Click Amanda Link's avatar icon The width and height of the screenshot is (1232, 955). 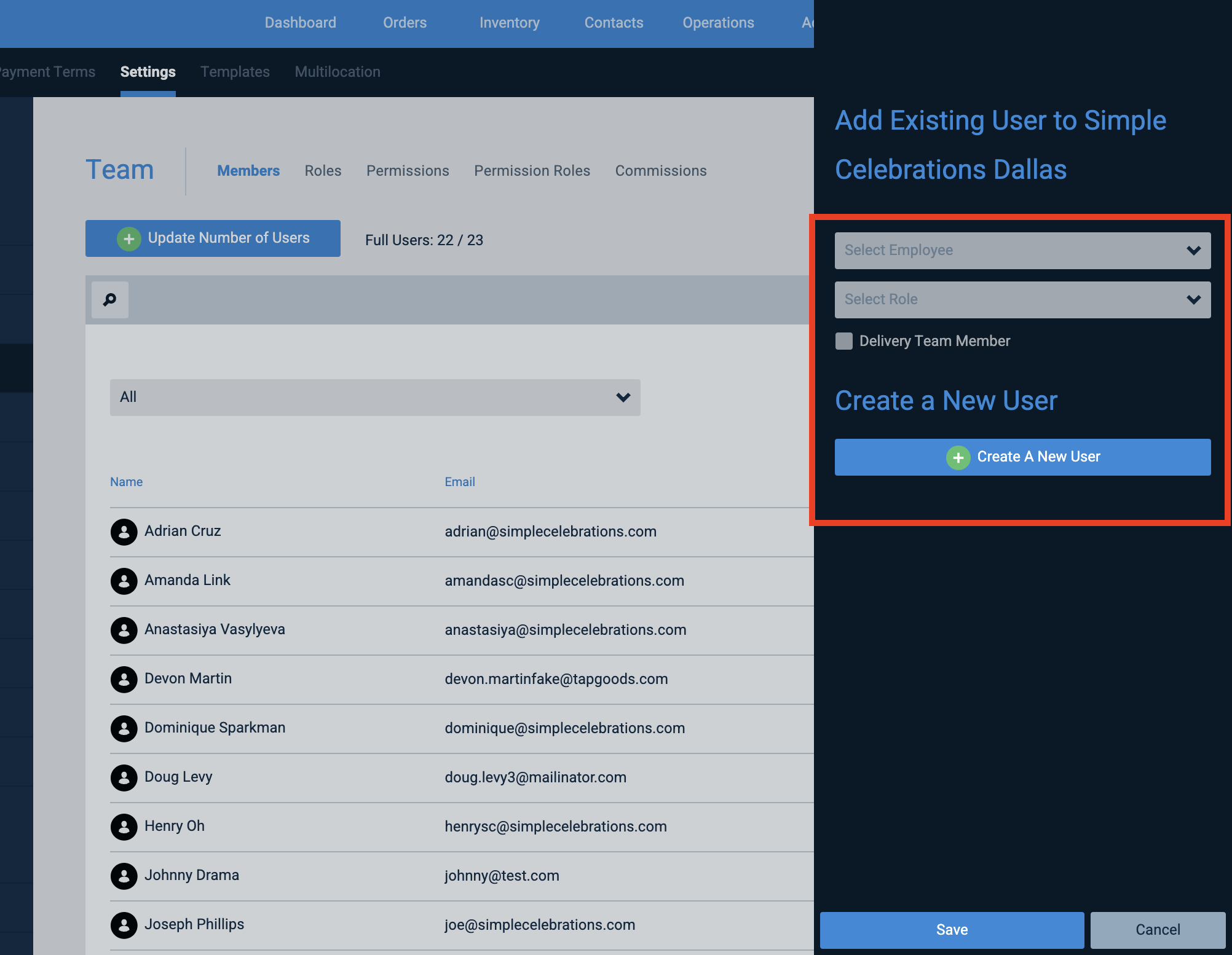click(x=124, y=581)
